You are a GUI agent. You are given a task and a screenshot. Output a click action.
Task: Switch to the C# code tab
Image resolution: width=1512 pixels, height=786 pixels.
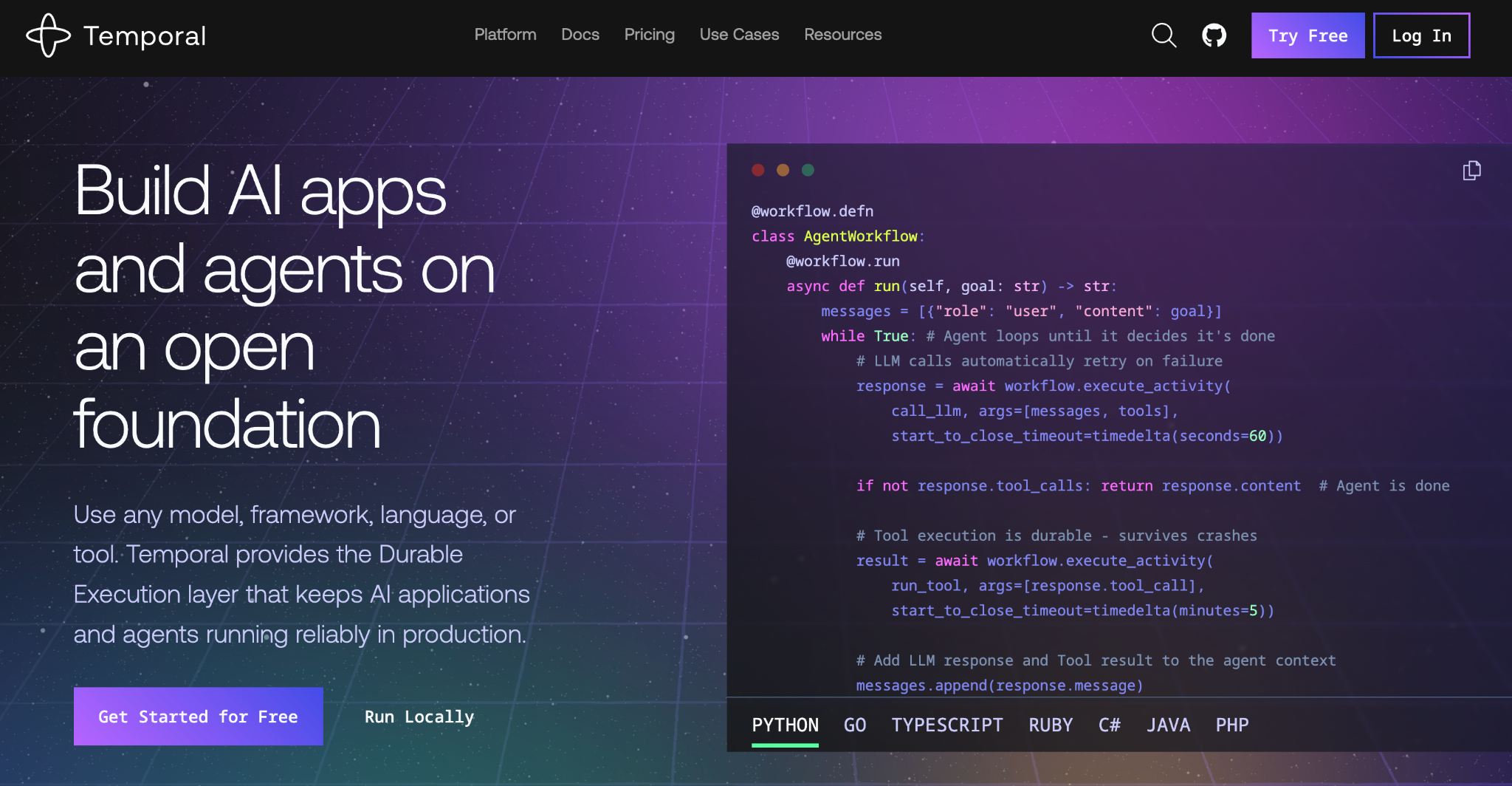(1110, 725)
